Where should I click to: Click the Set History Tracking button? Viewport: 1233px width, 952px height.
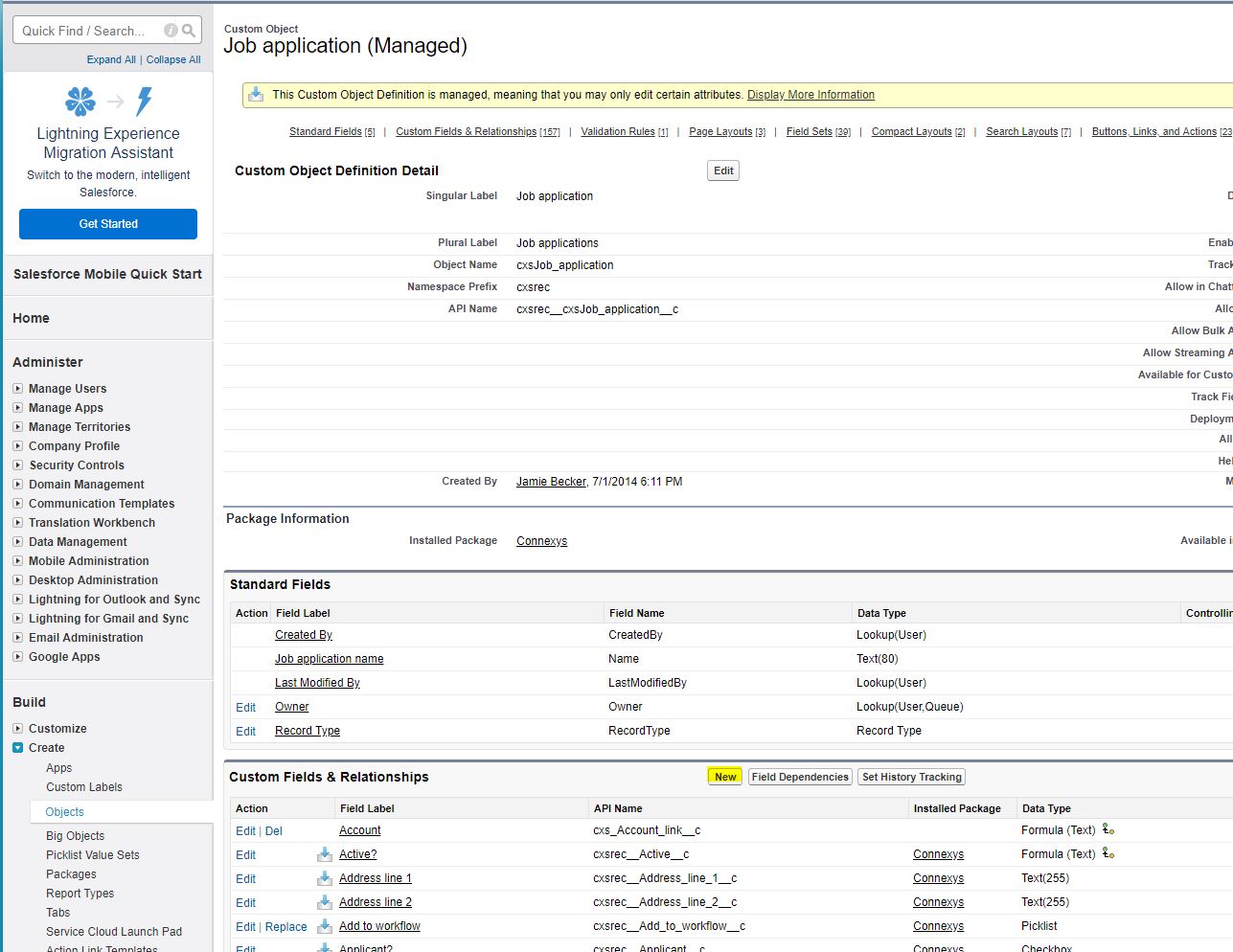(911, 777)
